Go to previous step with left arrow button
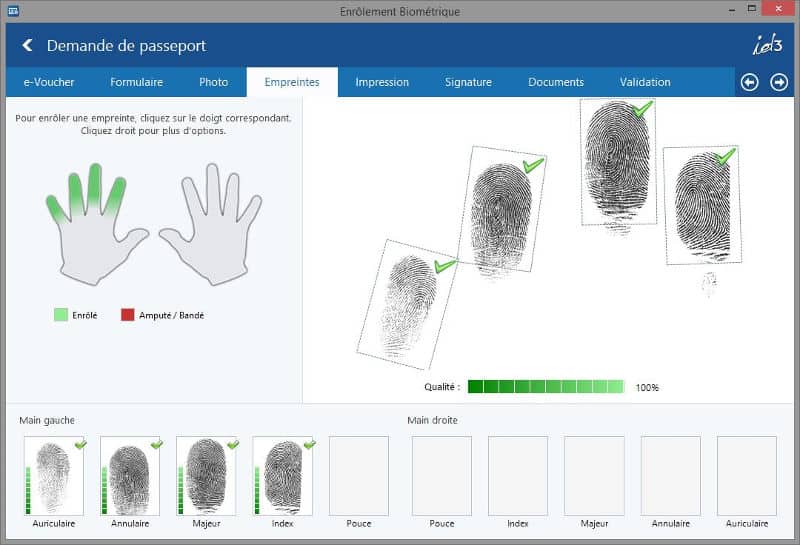This screenshot has width=800, height=545. [749, 82]
